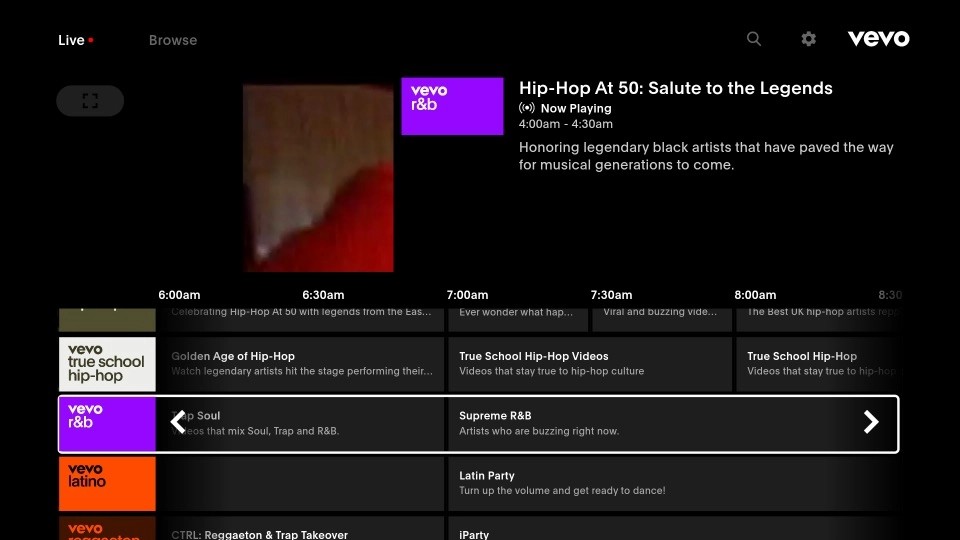Select the Vevo Latino channel logo
The width and height of the screenshot is (960, 540).
(x=107, y=484)
